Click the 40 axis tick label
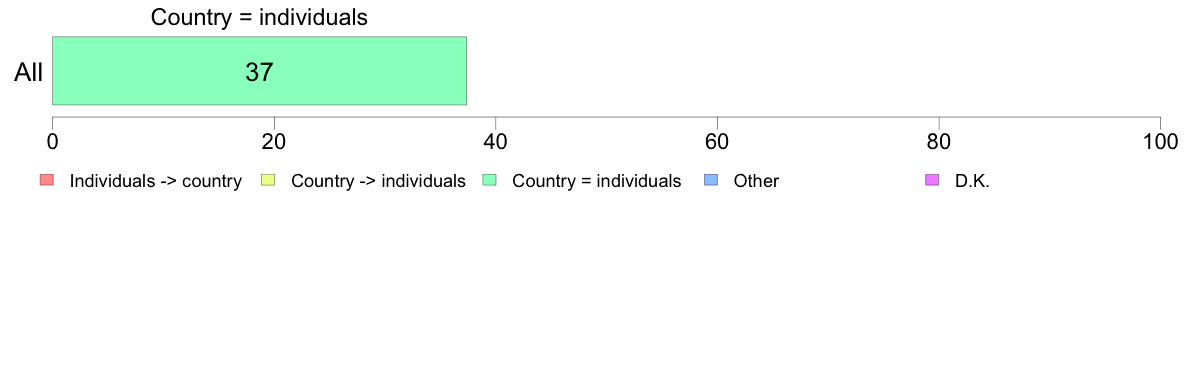Viewport: 1188px width, 368px height. 496,142
